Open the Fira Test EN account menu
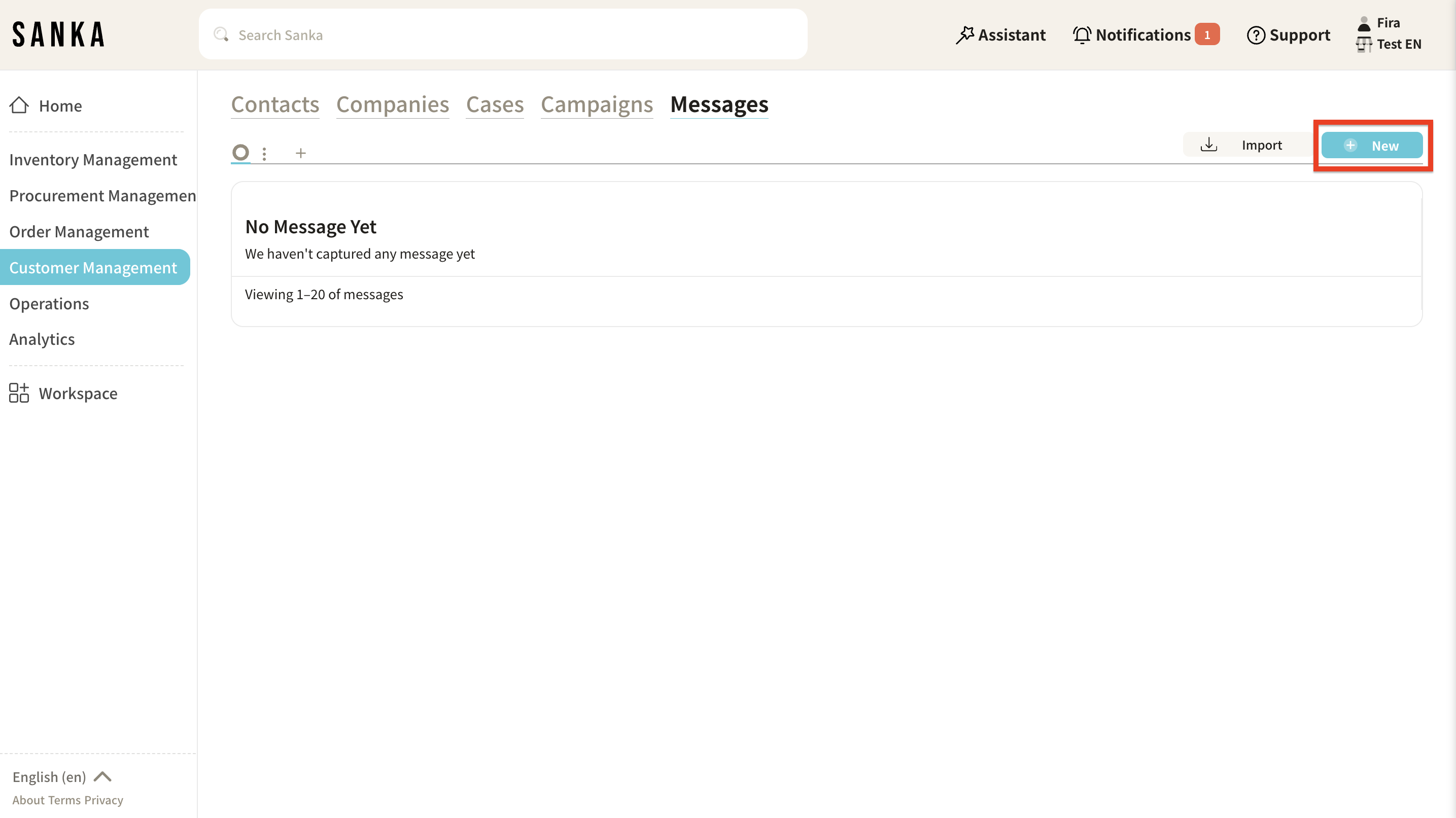Viewport: 1456px width, 818px height. click(1388, 34)
